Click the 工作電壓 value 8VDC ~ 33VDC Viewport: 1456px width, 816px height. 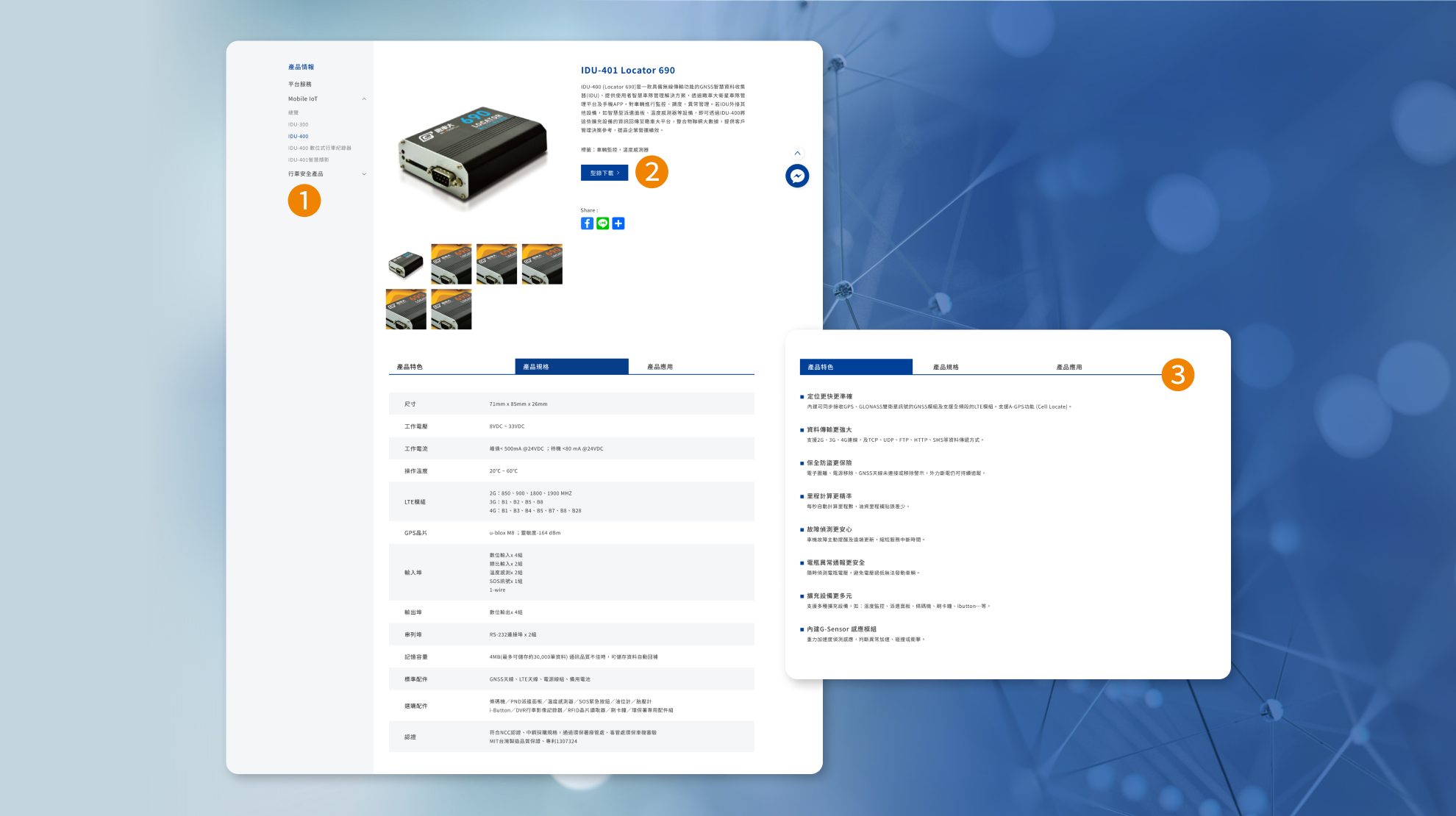click(x=507, y=426)
